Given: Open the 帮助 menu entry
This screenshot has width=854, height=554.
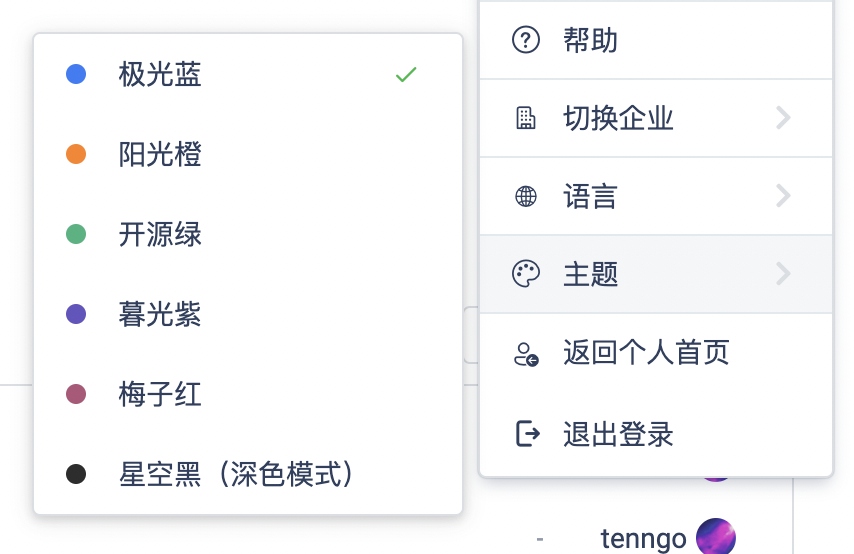Looking at the screenshot, I should pos(656,40).
